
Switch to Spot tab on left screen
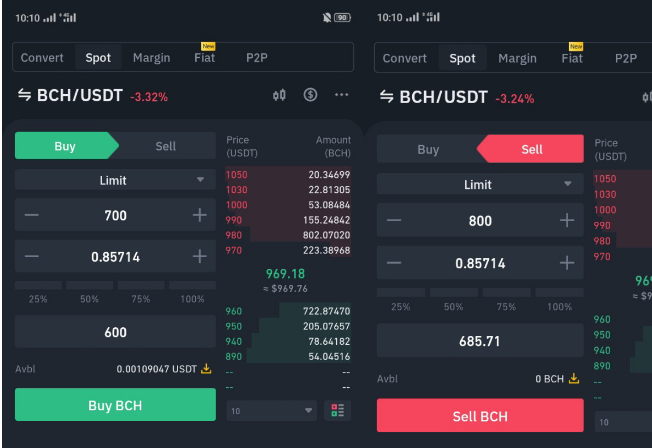[98, 57]
